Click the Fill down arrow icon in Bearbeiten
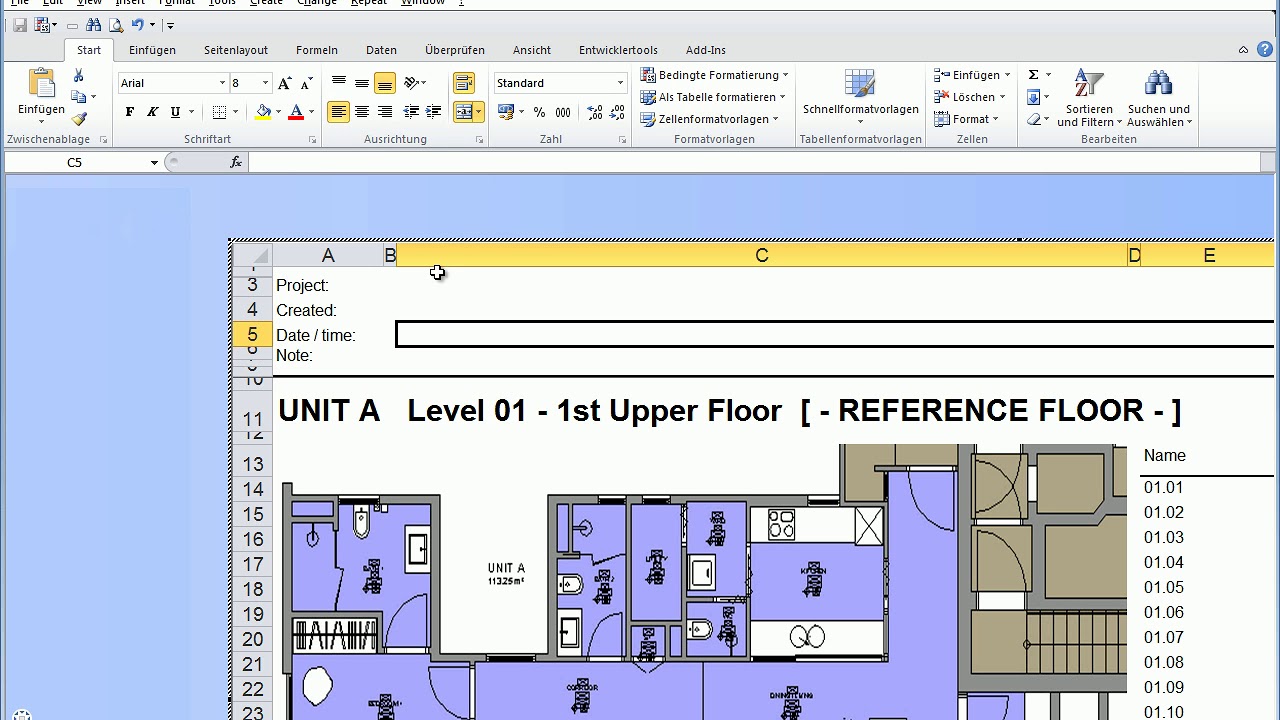This screenshot has height=720, width=1280. (1034, 97)
